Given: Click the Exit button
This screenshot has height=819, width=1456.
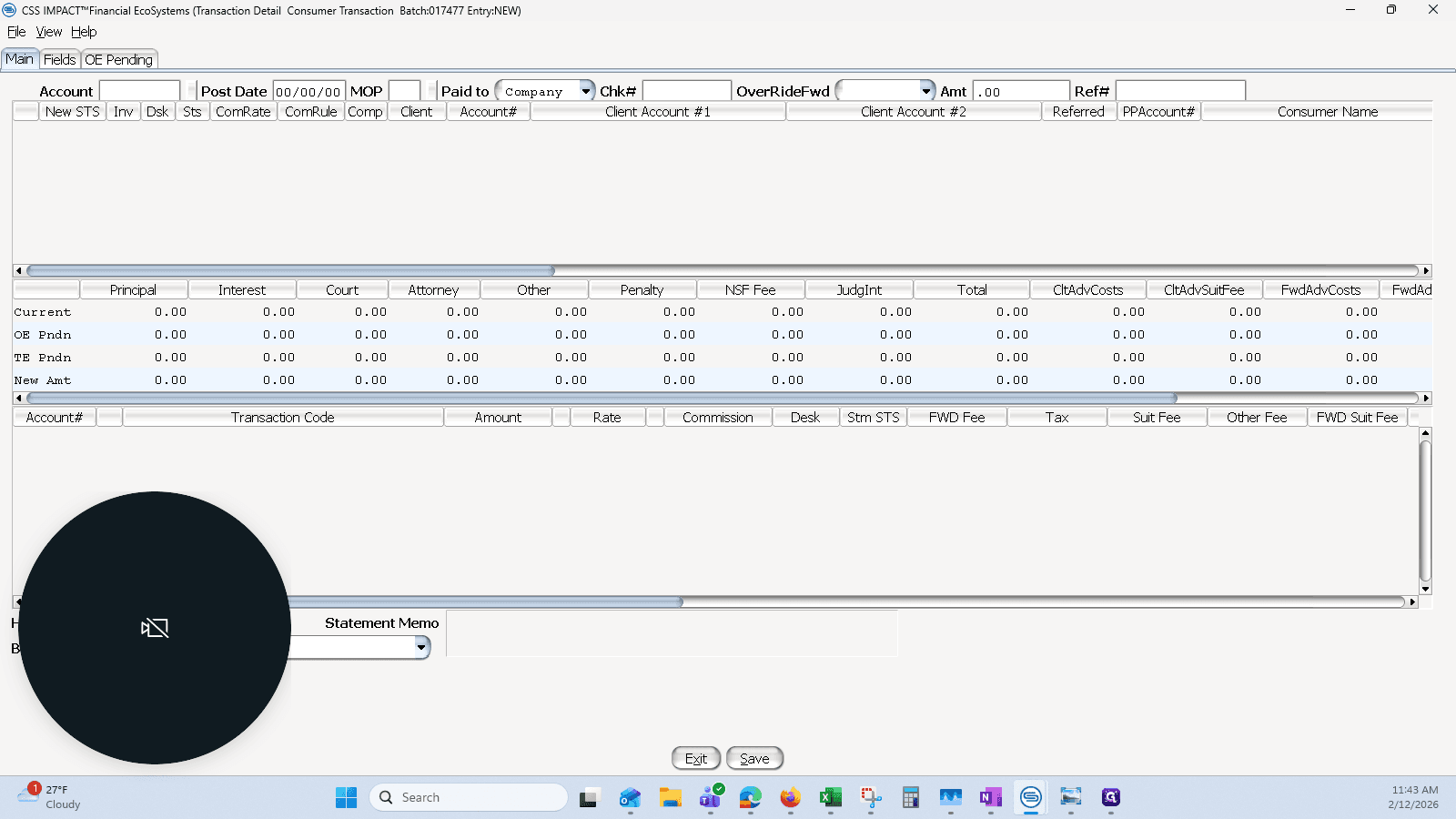Looking at the screenshot, I should [696, 758].
